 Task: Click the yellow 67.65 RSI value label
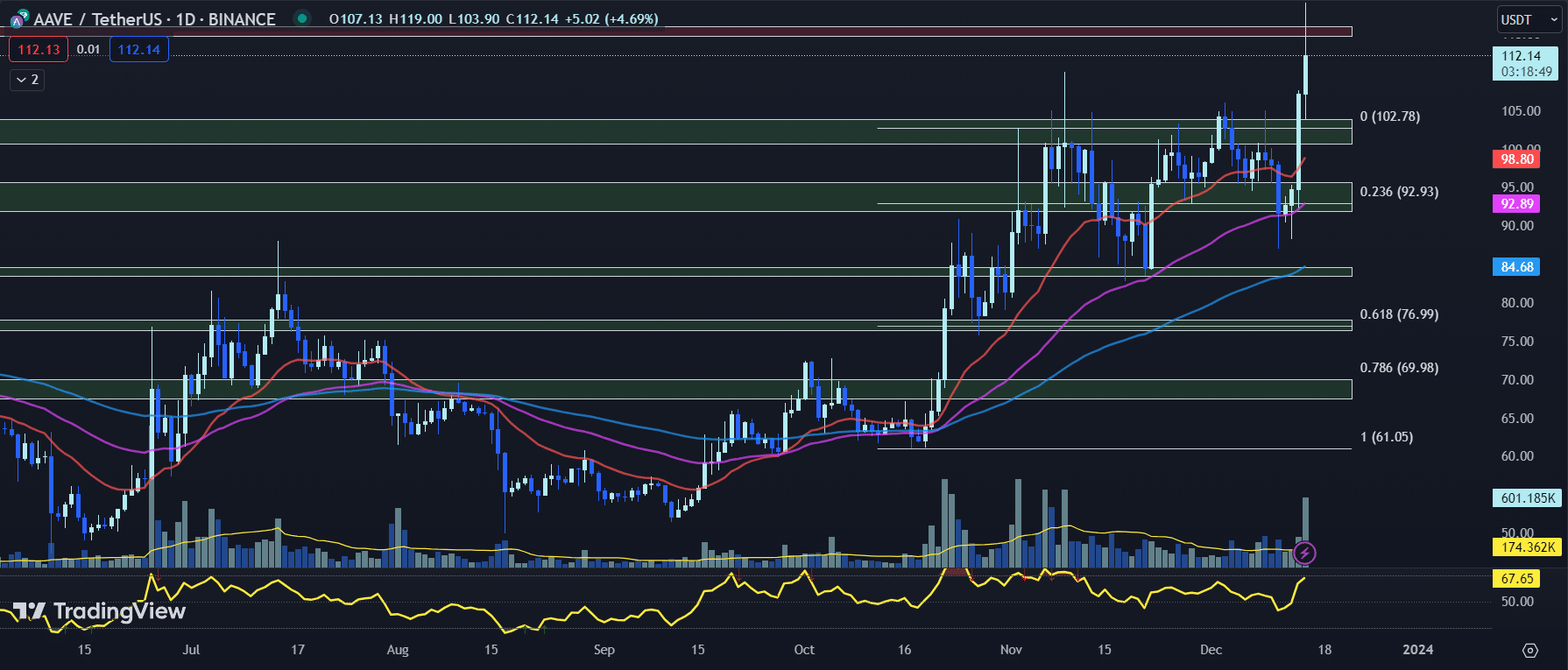click(1516, 578)
